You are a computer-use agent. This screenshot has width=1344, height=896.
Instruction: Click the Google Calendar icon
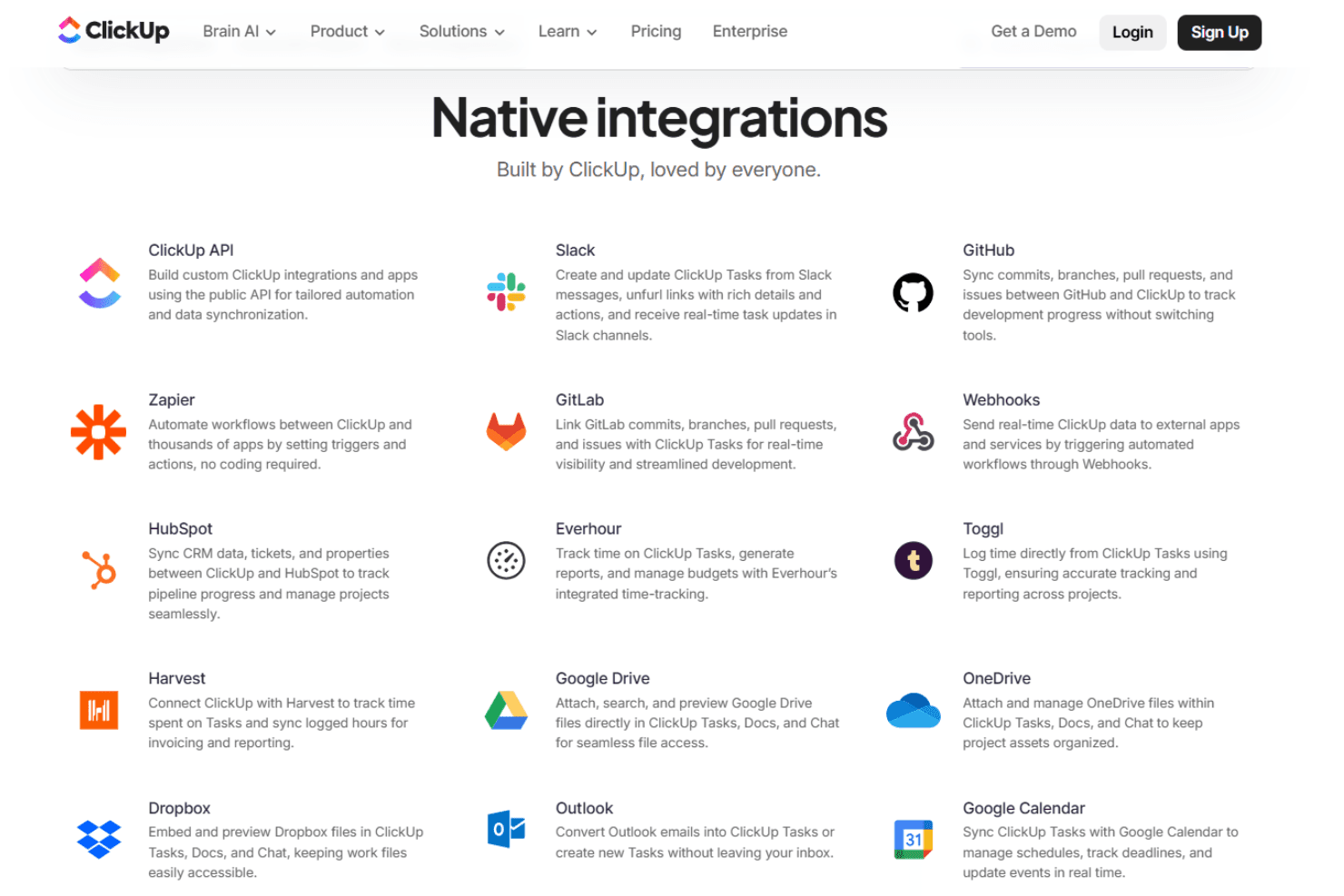(913, 839)
